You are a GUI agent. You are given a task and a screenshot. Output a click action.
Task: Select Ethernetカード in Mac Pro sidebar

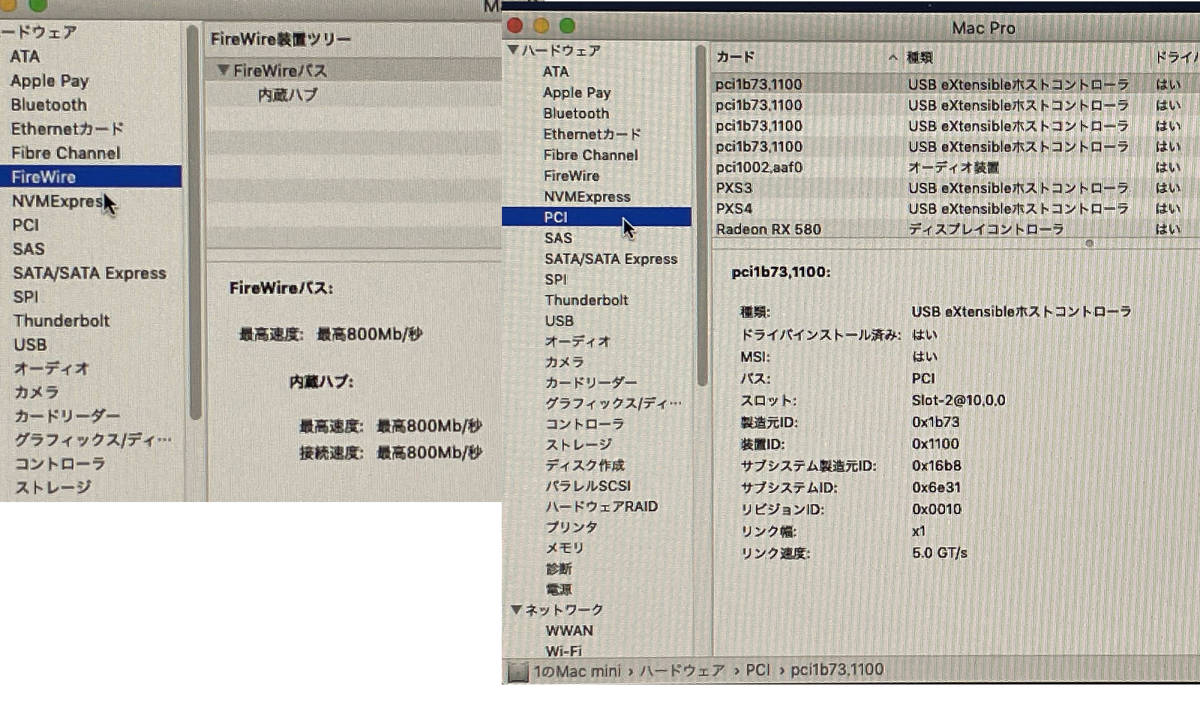point(592,134)
